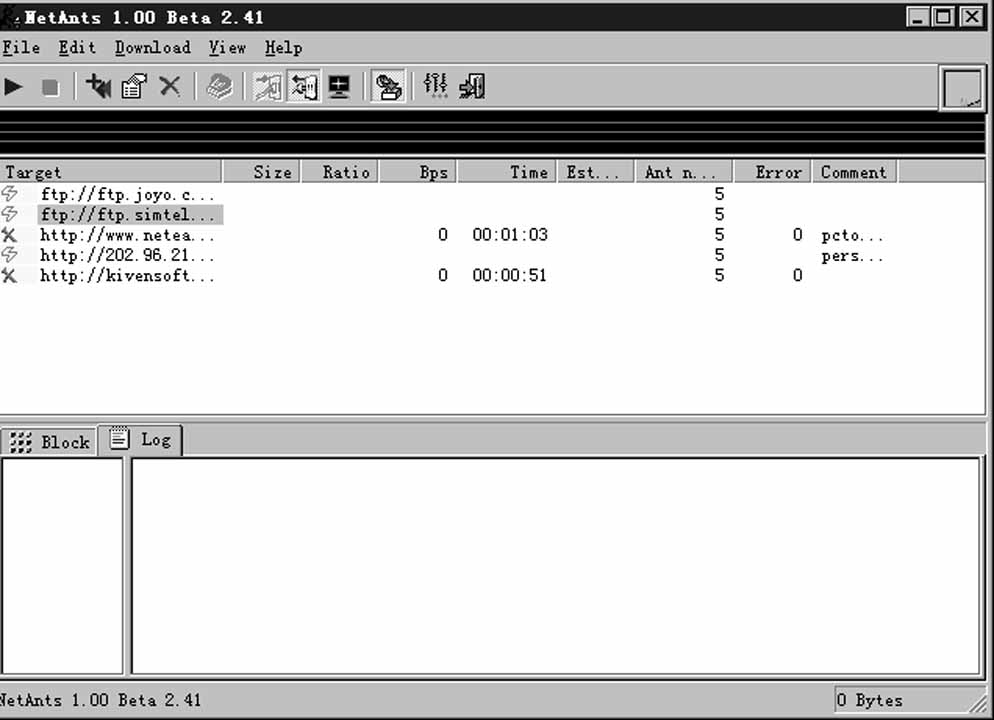Click the black speed graph area

coord(492,133)
